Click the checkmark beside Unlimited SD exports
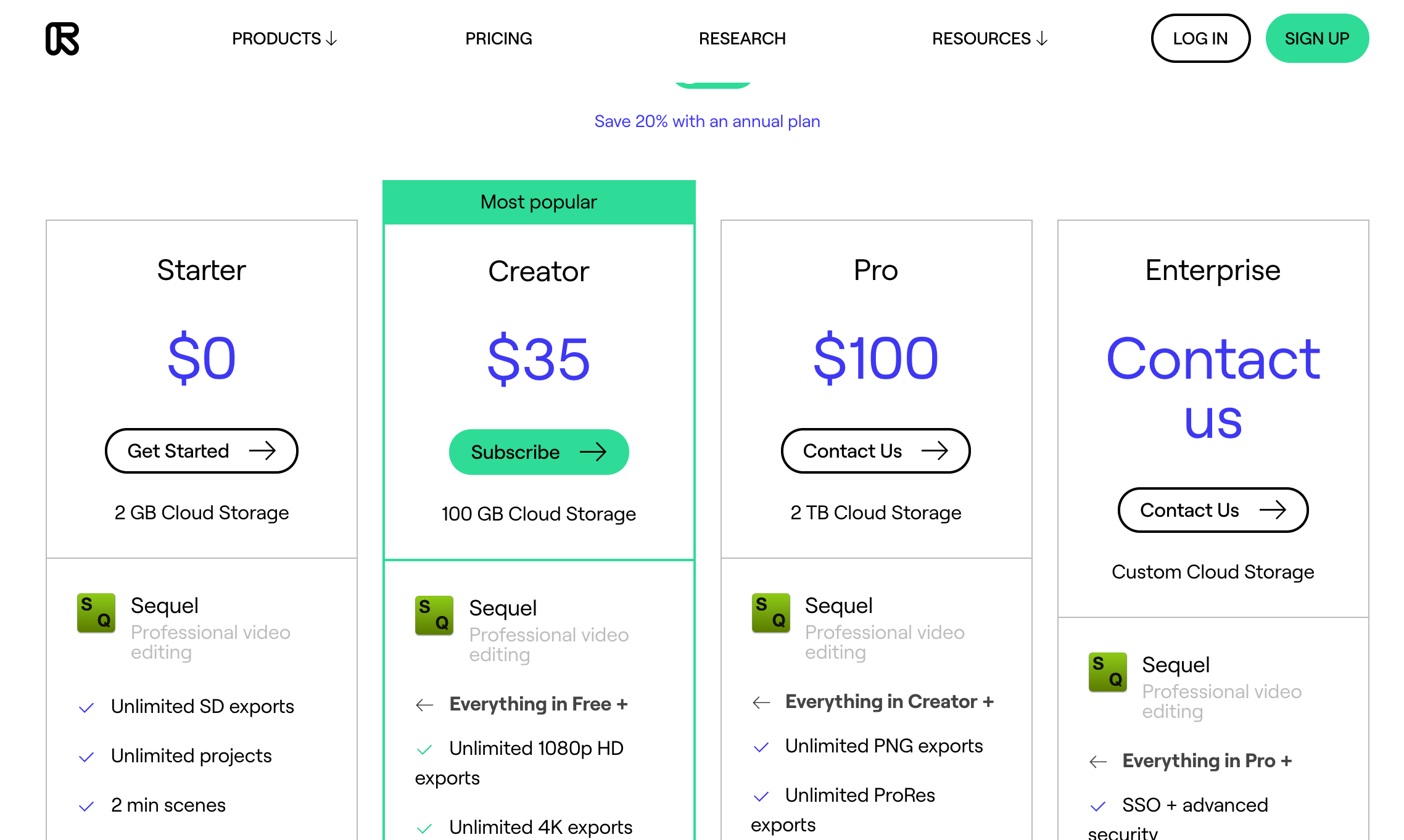Screen dimensions: 1404x840 click(x=87, y=707)
